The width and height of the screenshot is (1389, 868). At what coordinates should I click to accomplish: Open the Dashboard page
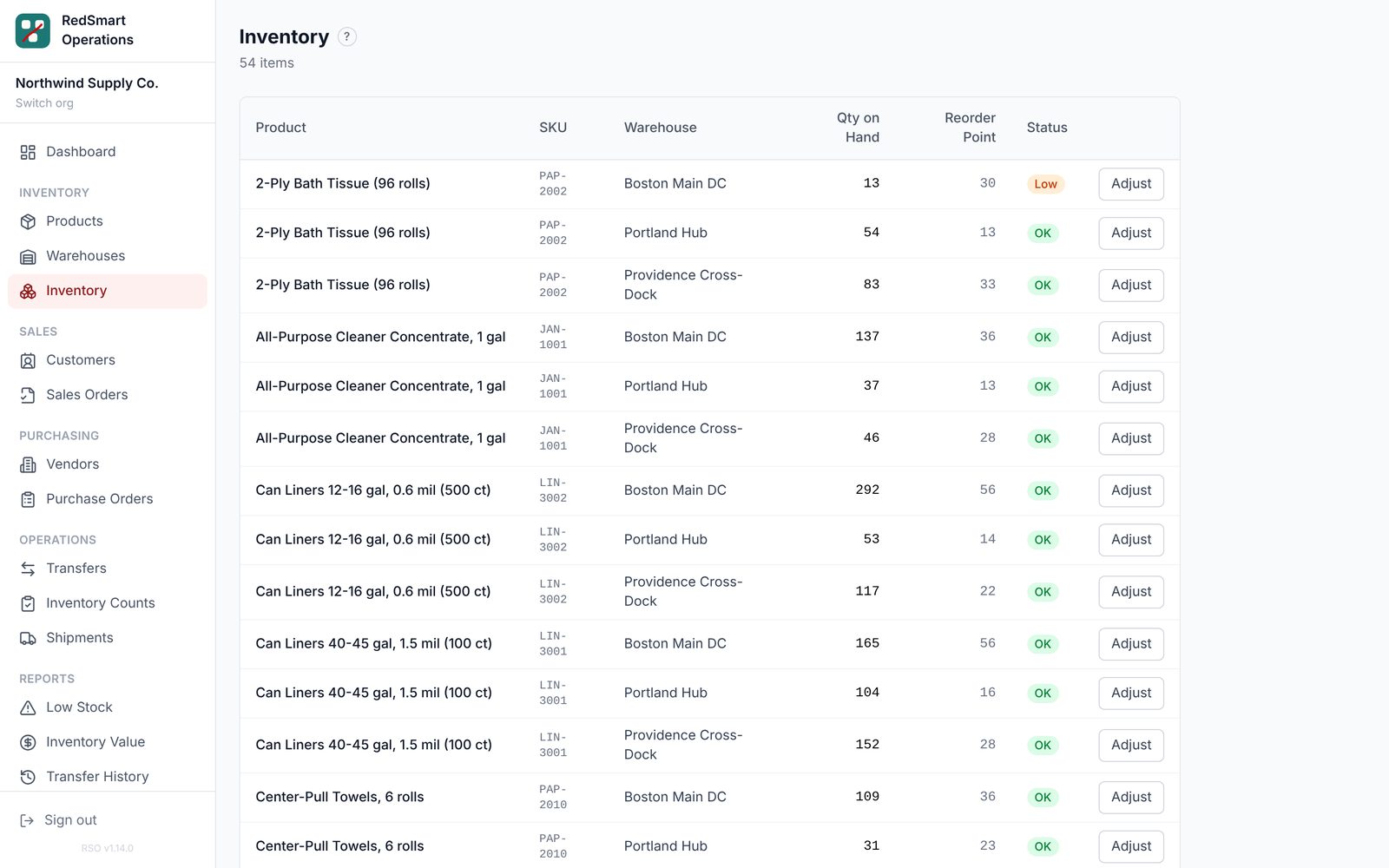(108, 152)
